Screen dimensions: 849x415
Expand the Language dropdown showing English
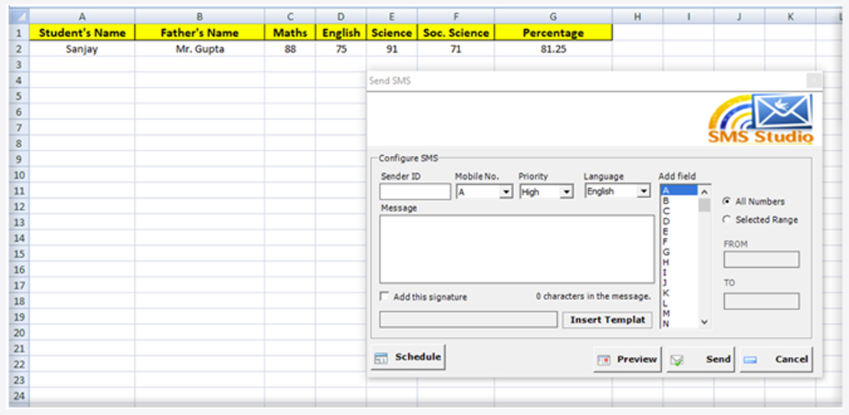pyautogui.click(x=643, y=191)
